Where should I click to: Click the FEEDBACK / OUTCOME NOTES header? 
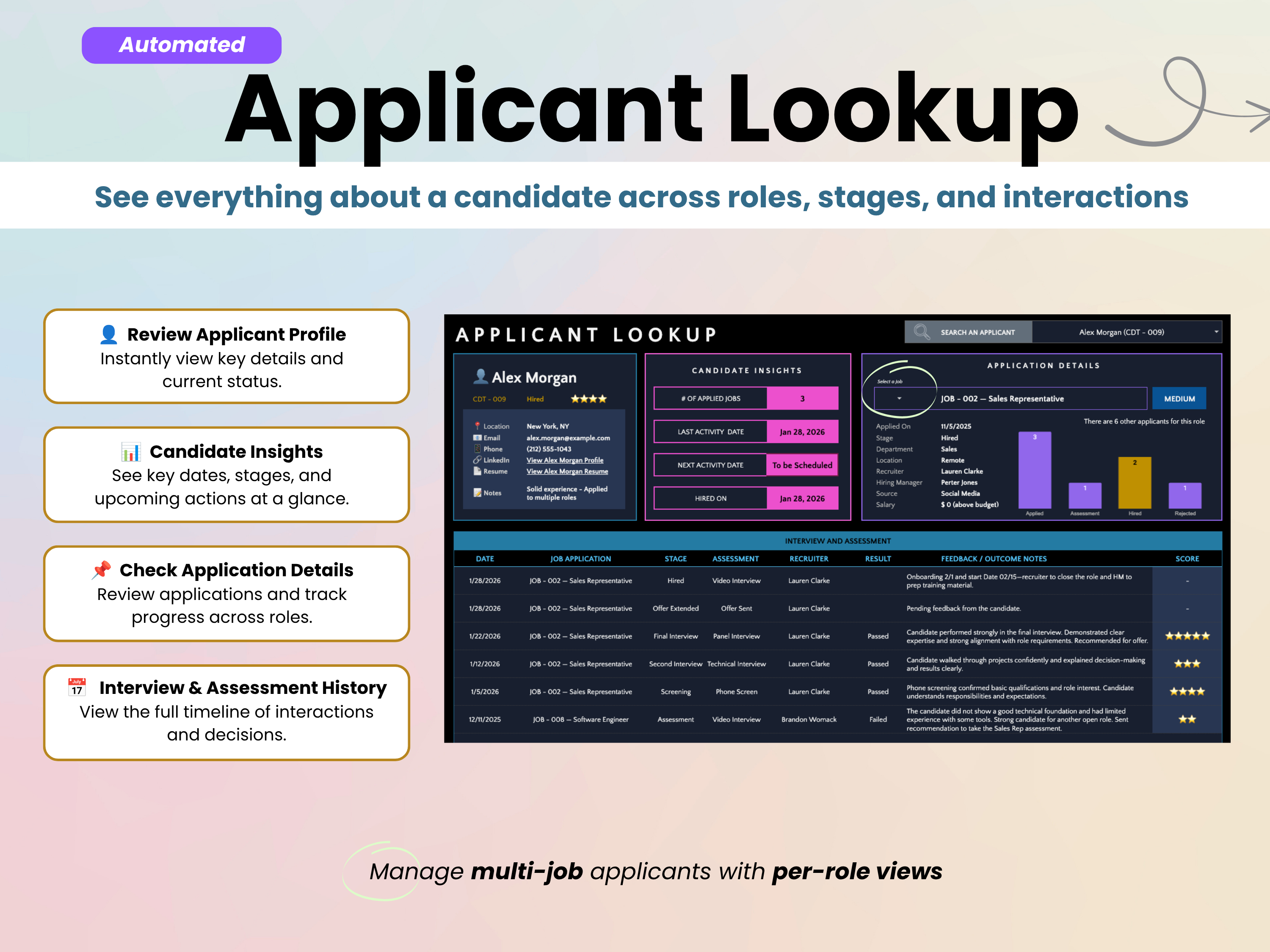[993, 559]
